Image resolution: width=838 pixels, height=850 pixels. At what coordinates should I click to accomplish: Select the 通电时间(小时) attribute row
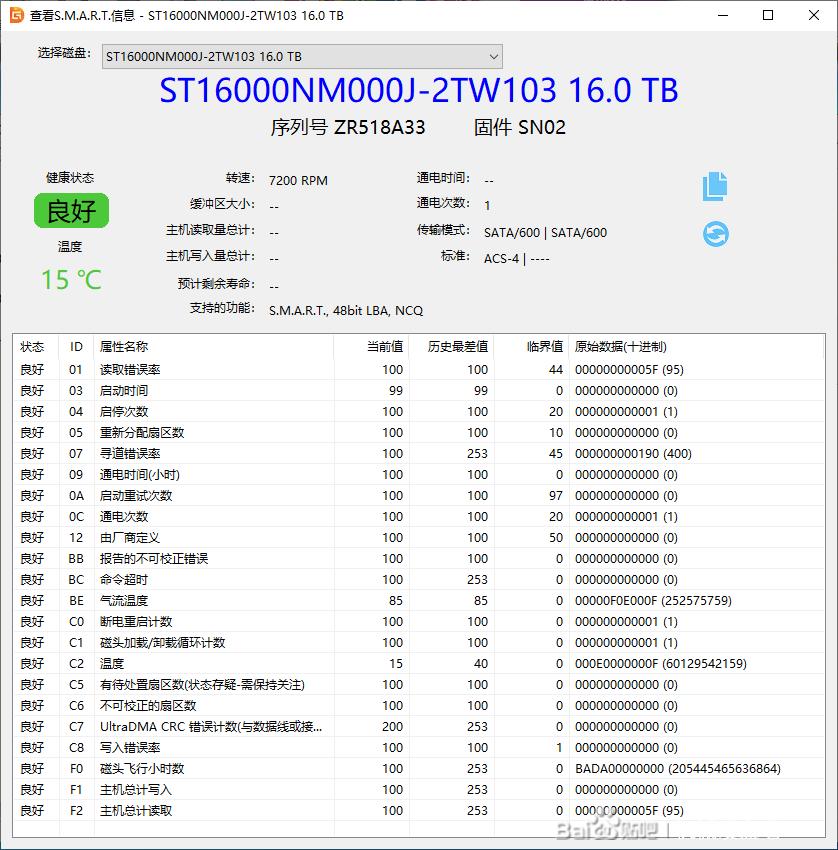[418, 475]
